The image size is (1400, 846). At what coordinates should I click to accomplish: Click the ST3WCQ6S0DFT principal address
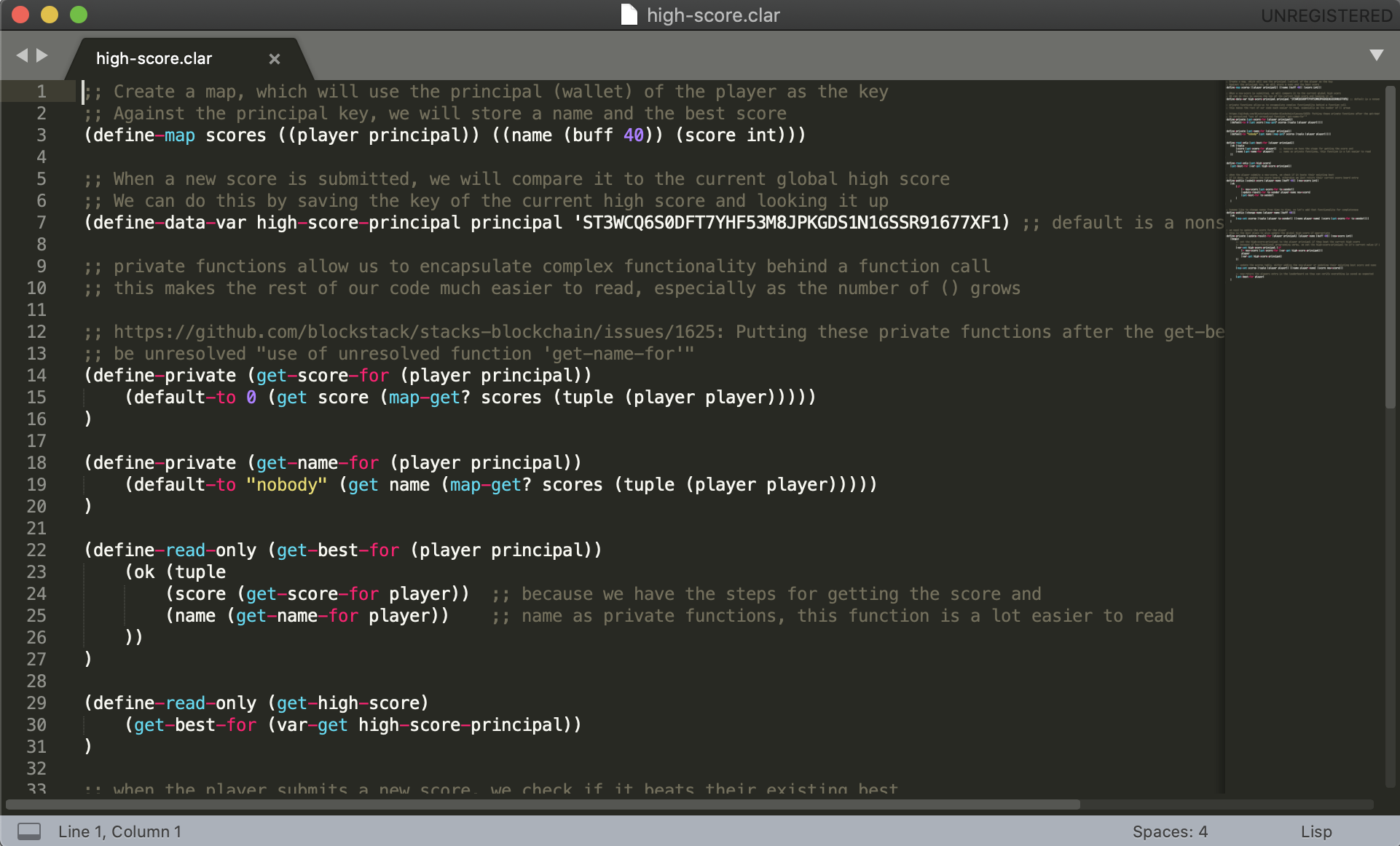[791, 223]
